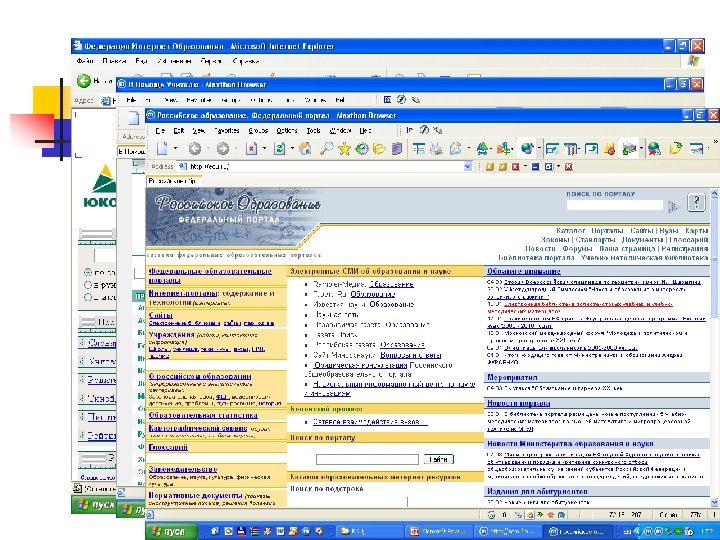Viewport: 720px width, 540px height.
Task: Open the Сайты link in left column
Action: click(x=161, y=315)
